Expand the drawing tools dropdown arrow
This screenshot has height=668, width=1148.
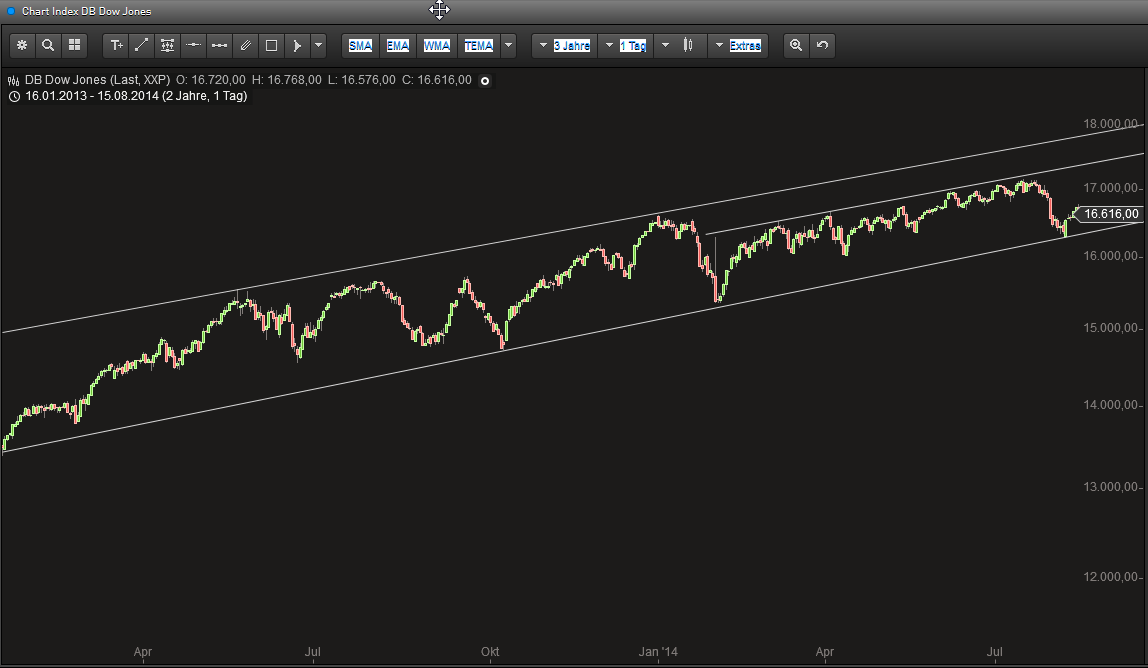pos(318,45)
